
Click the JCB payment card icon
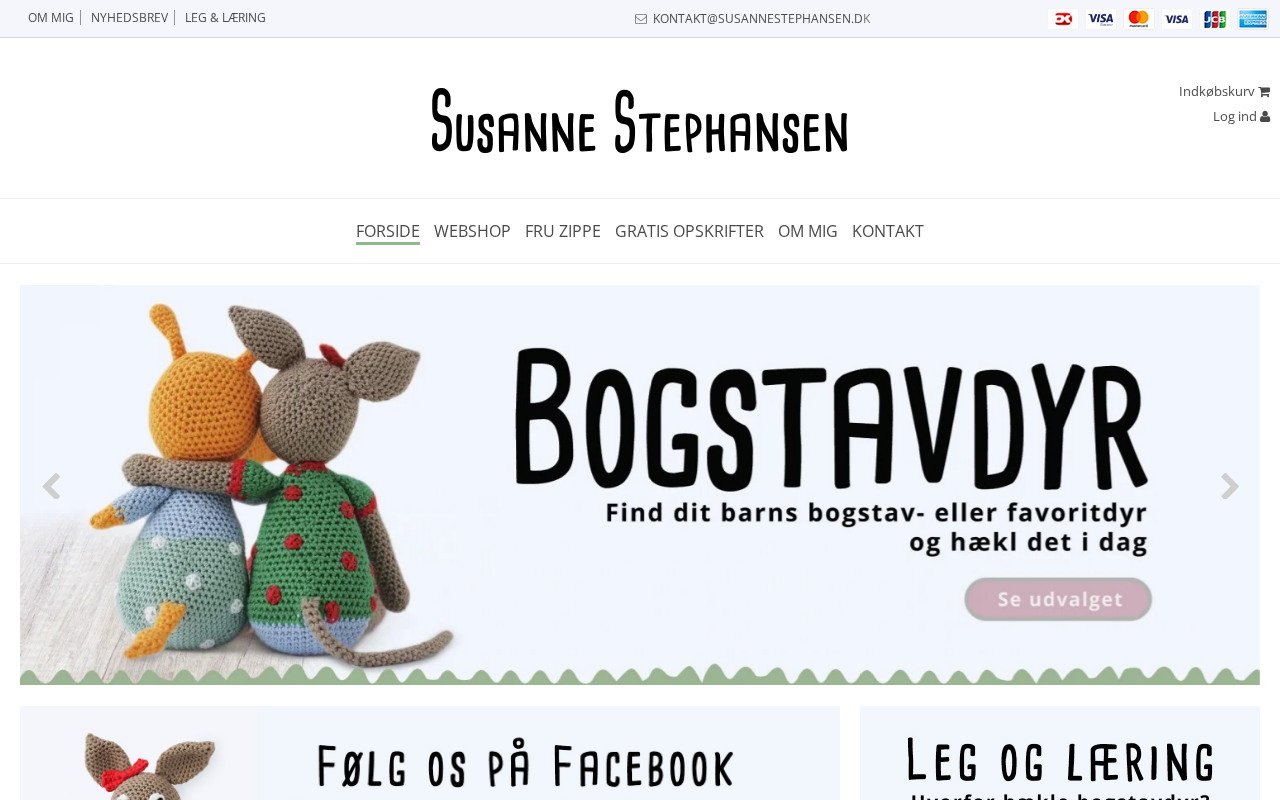[x=1214, y=19]
